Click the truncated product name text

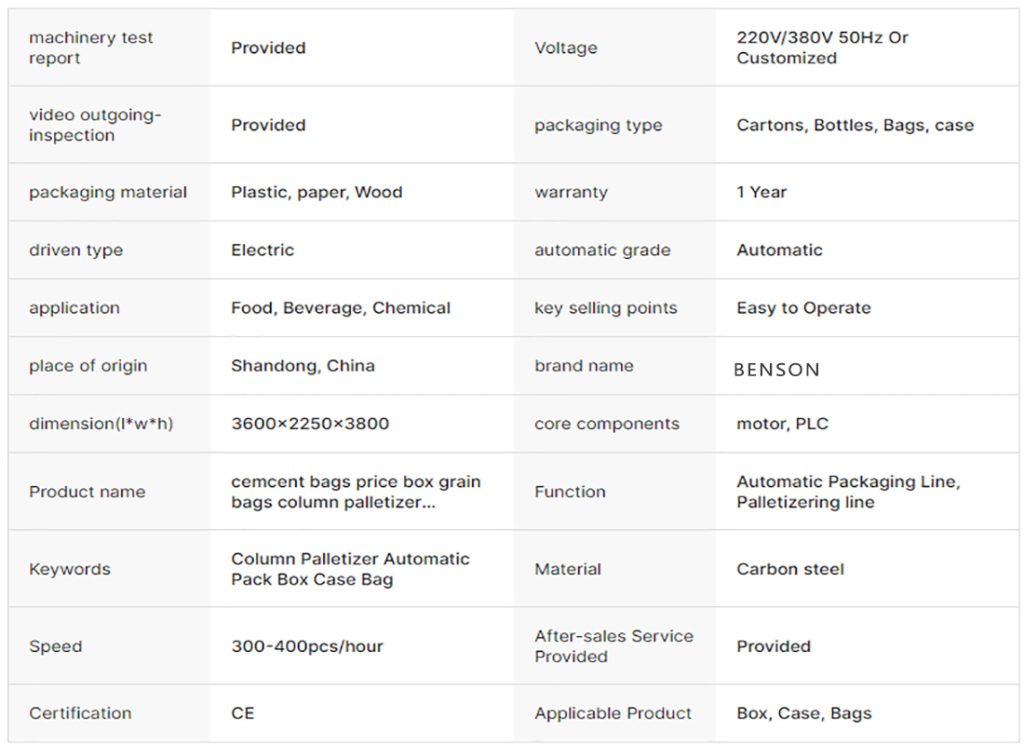point(356,492)
